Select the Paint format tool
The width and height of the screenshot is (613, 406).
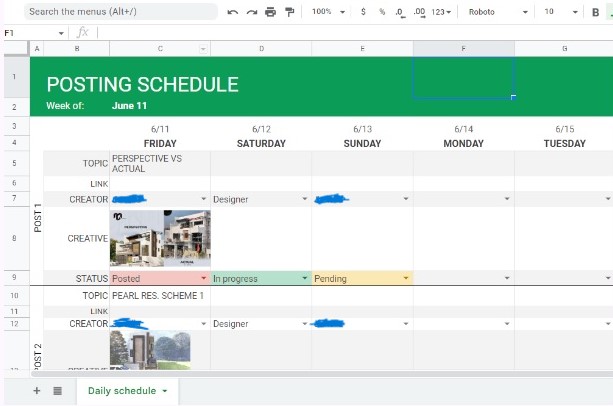289,12
